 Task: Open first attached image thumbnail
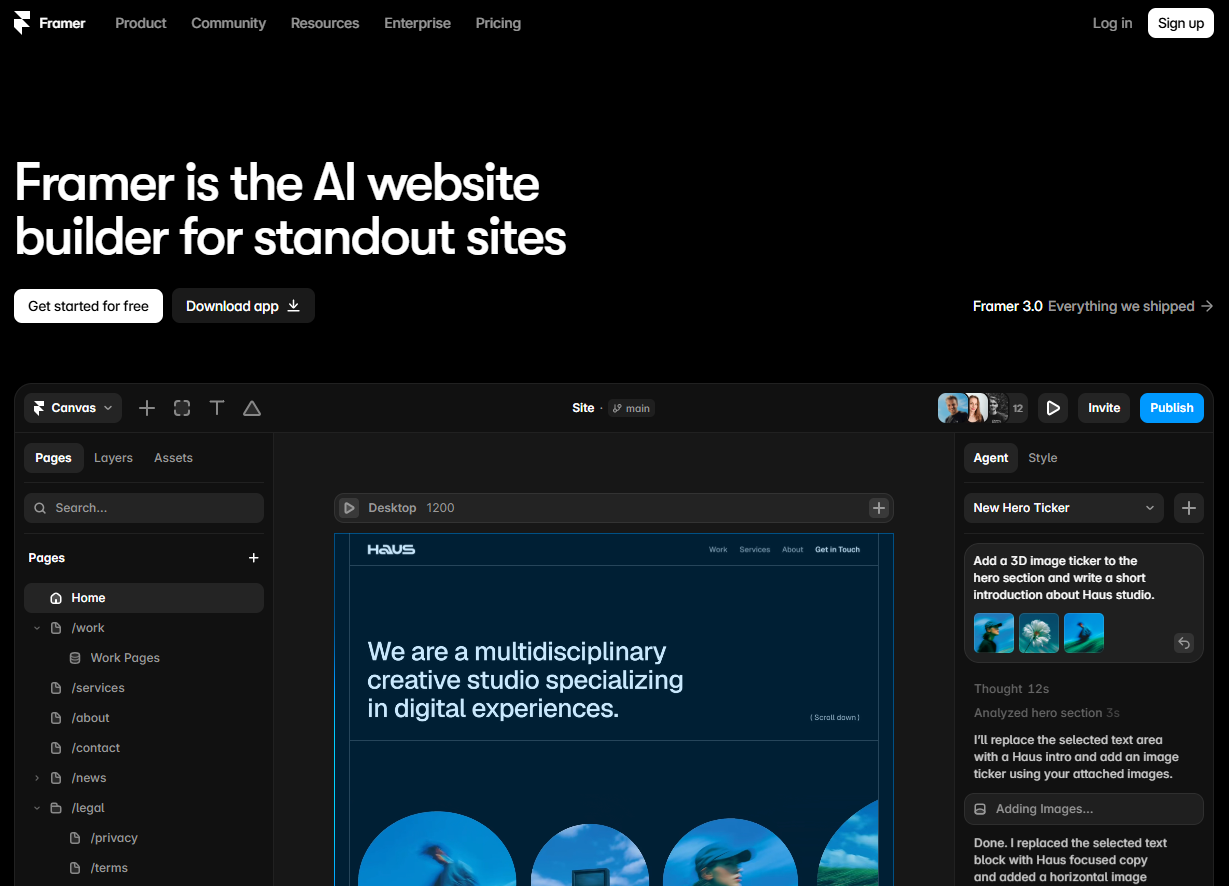(994, 633)
